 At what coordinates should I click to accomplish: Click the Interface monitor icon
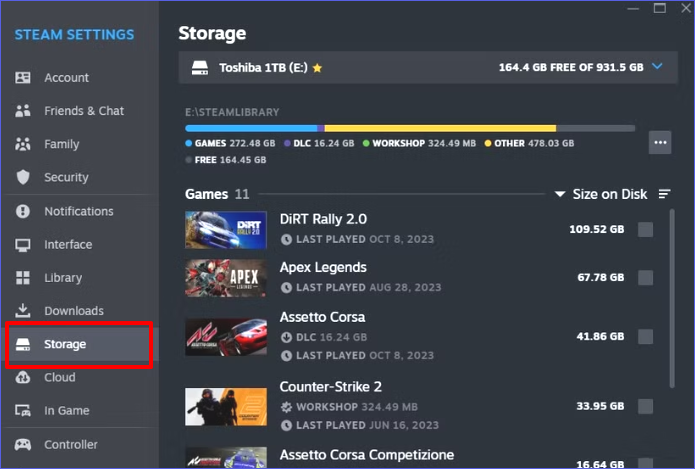23,245
